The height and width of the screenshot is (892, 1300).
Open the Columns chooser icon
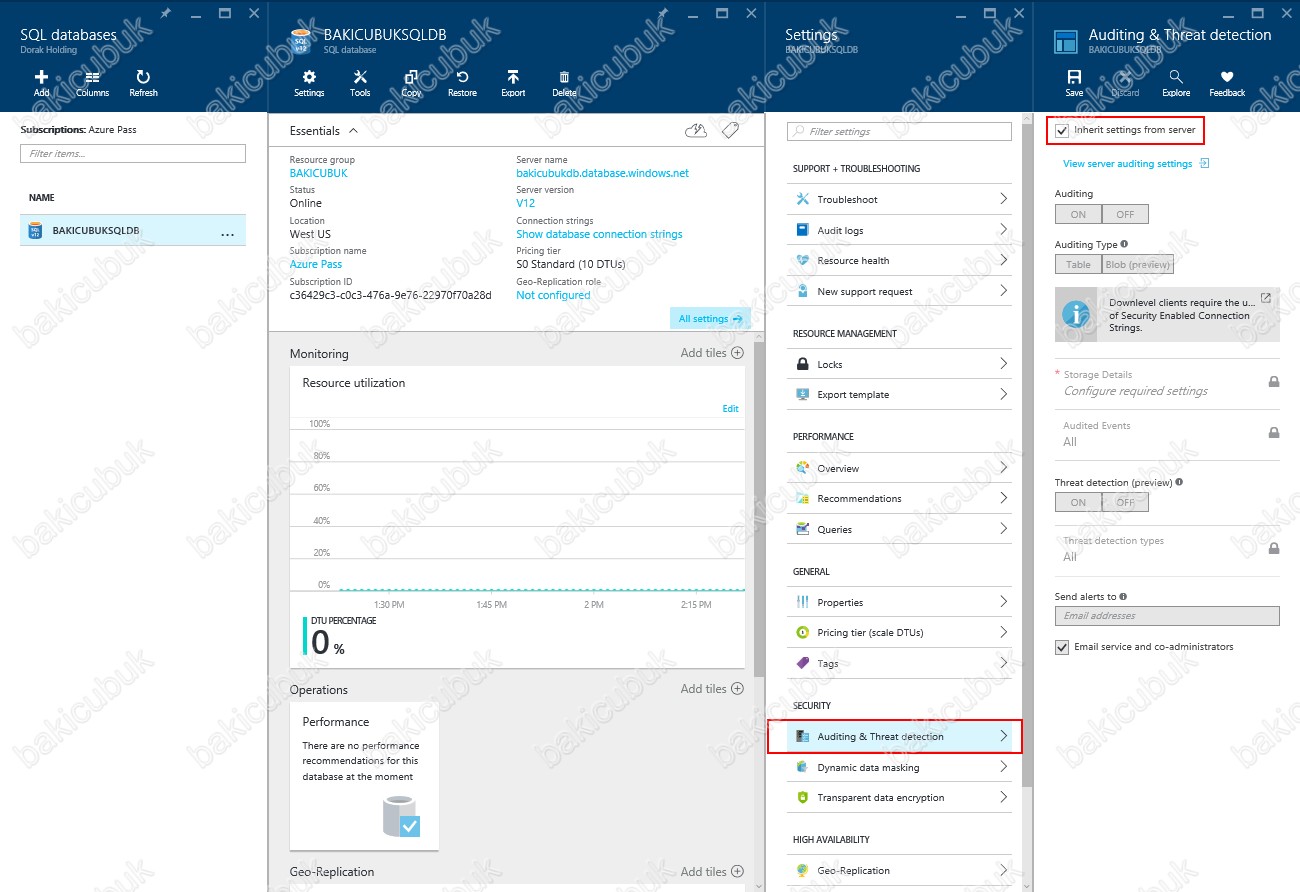click(x=92, y=77)
